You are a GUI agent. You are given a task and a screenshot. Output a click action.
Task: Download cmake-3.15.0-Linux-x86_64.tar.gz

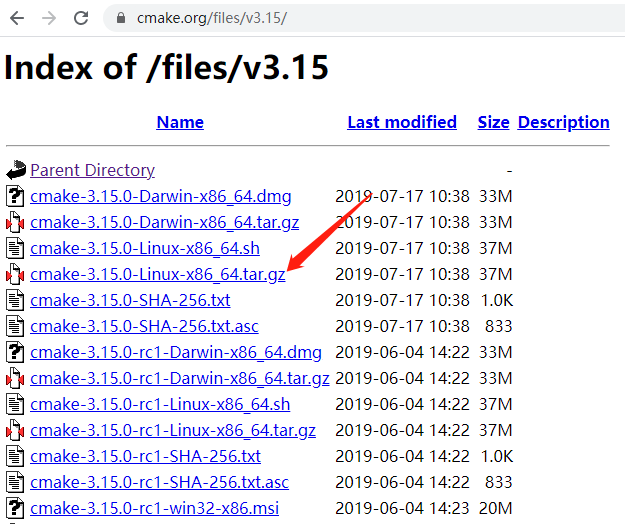coord(158,275)
